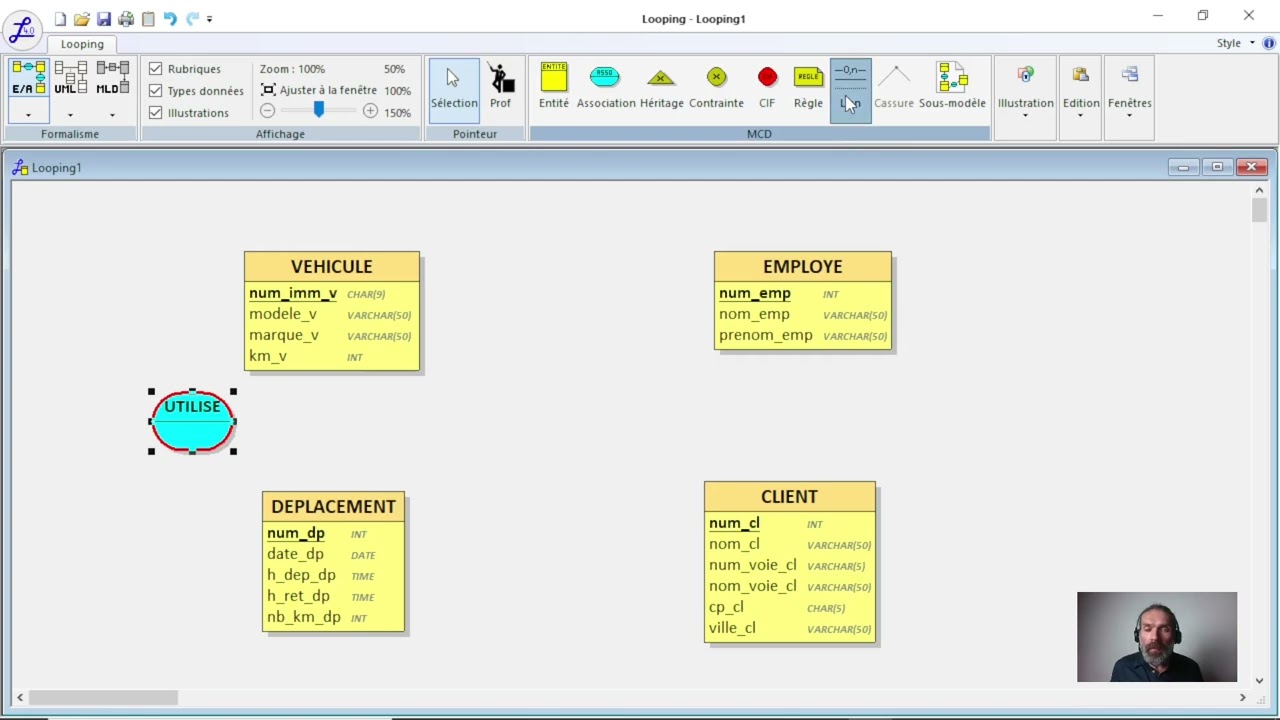Open the blue info help icon

(1270, 43)
